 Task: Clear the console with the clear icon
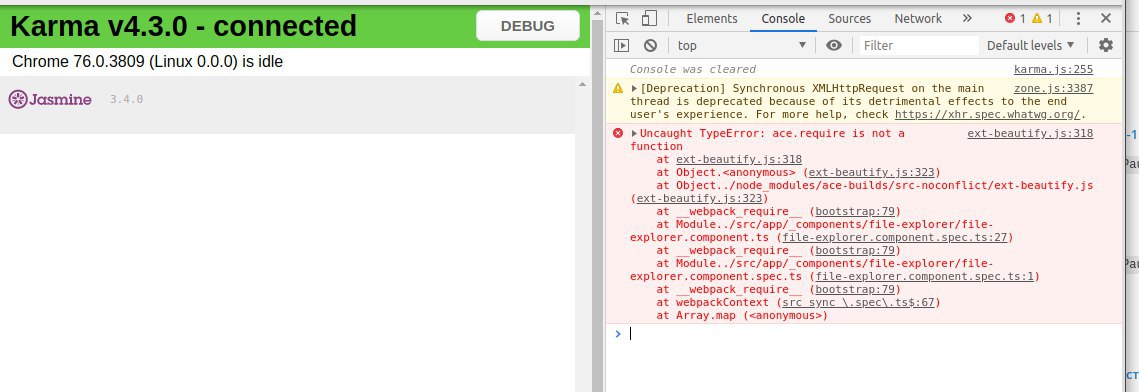(650, 45)
